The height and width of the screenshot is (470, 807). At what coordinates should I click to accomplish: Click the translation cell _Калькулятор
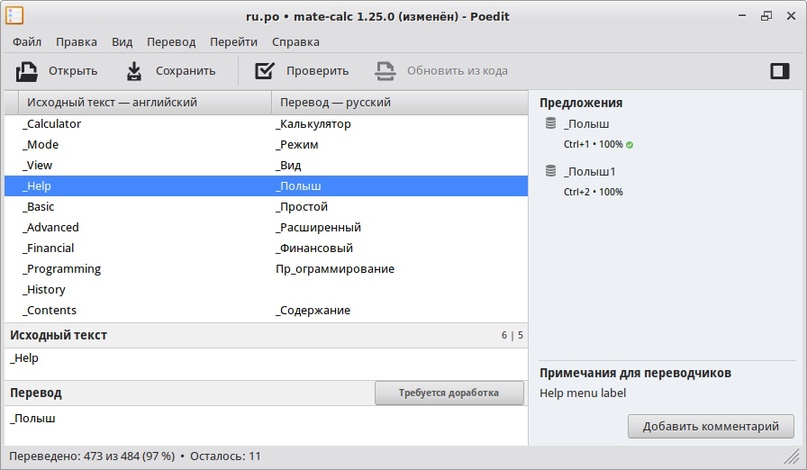coord(313,124)
